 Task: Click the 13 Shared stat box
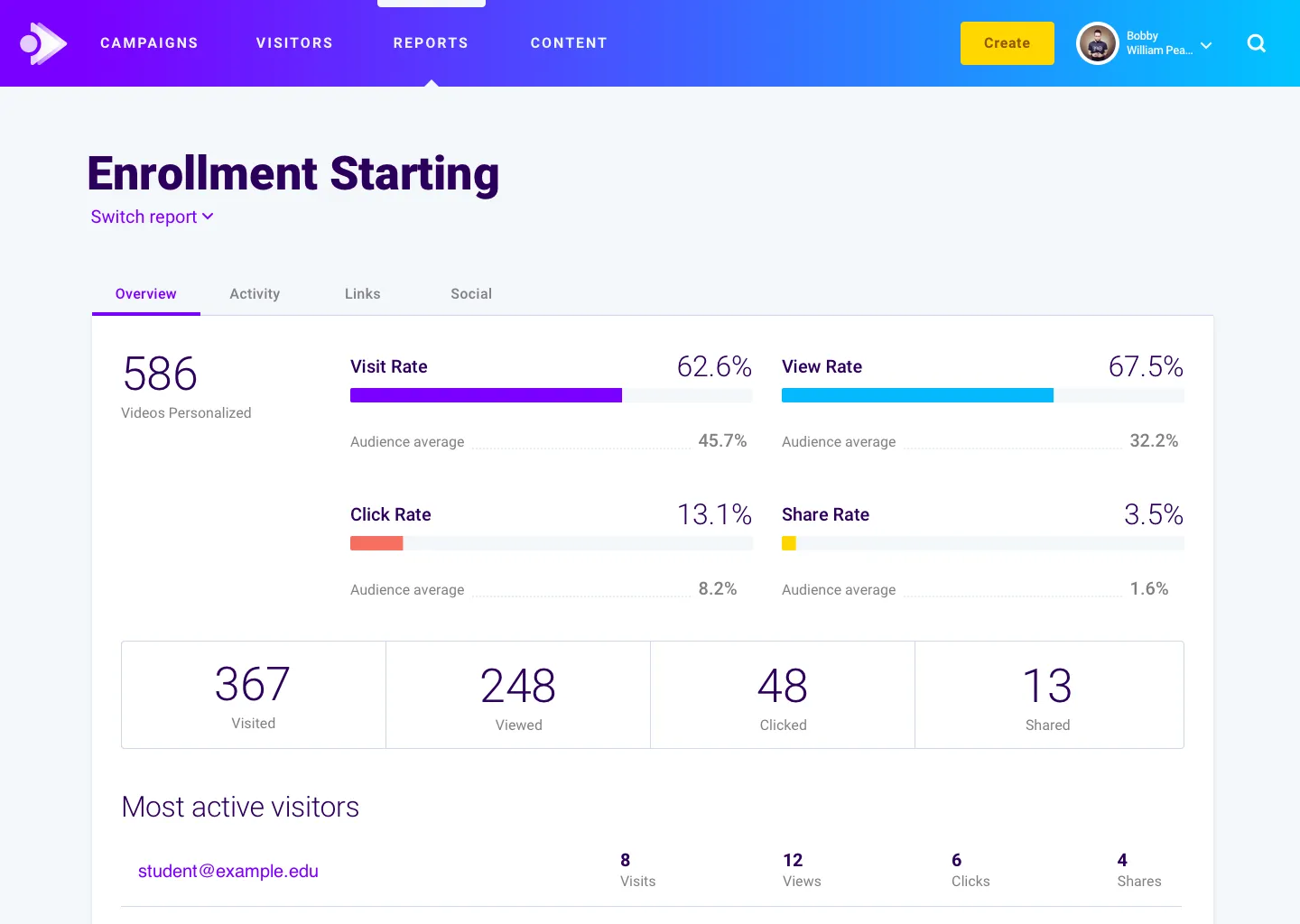(1049, 695)
